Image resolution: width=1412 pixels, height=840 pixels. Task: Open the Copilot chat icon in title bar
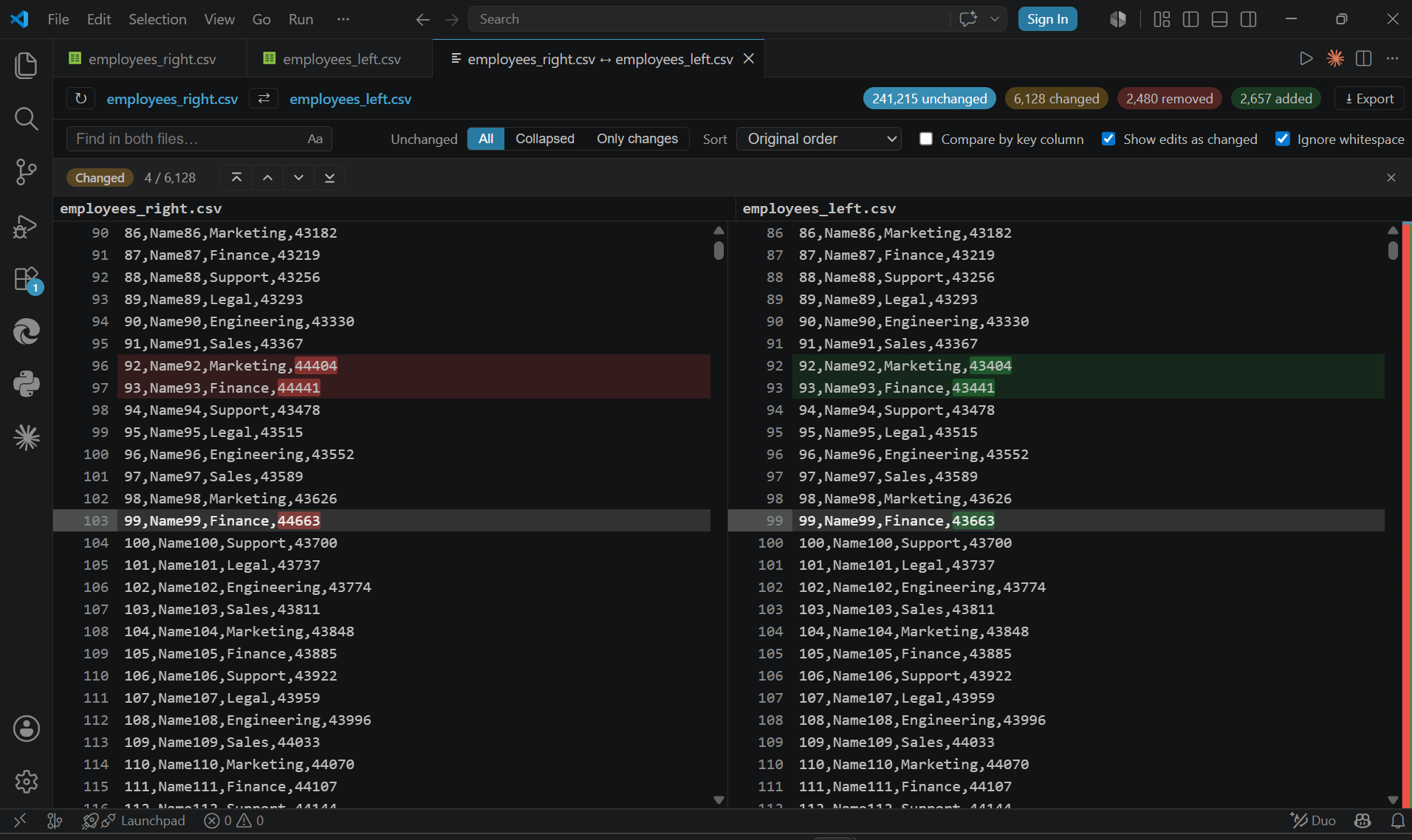click(967, 19)
